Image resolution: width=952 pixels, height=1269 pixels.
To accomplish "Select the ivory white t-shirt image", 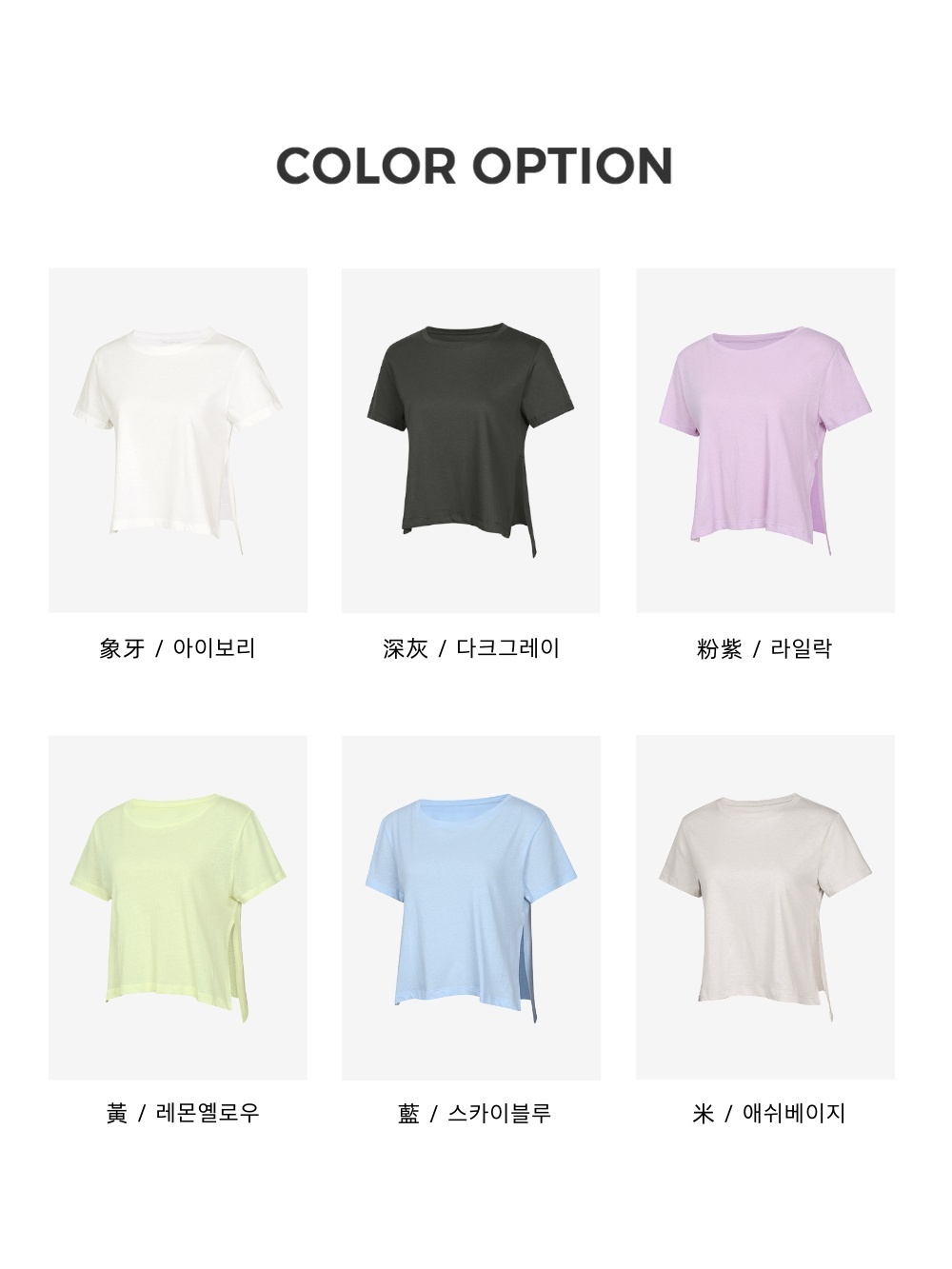I will 178,440.
